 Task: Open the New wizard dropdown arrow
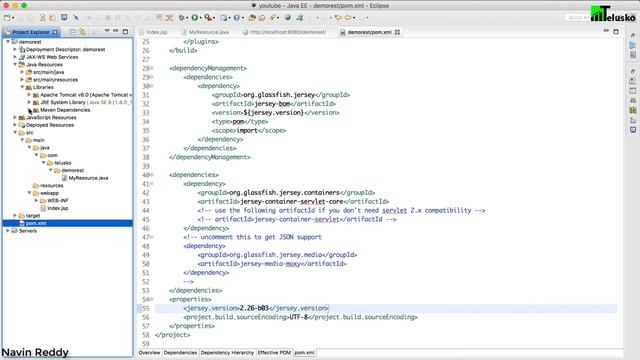coord(13,18)
